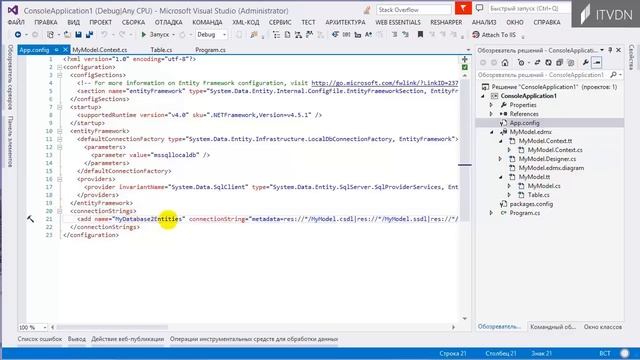Screen dimensions: 640x360
Task: Click the Find in Files toolbar icon
Action: point(254,35)
